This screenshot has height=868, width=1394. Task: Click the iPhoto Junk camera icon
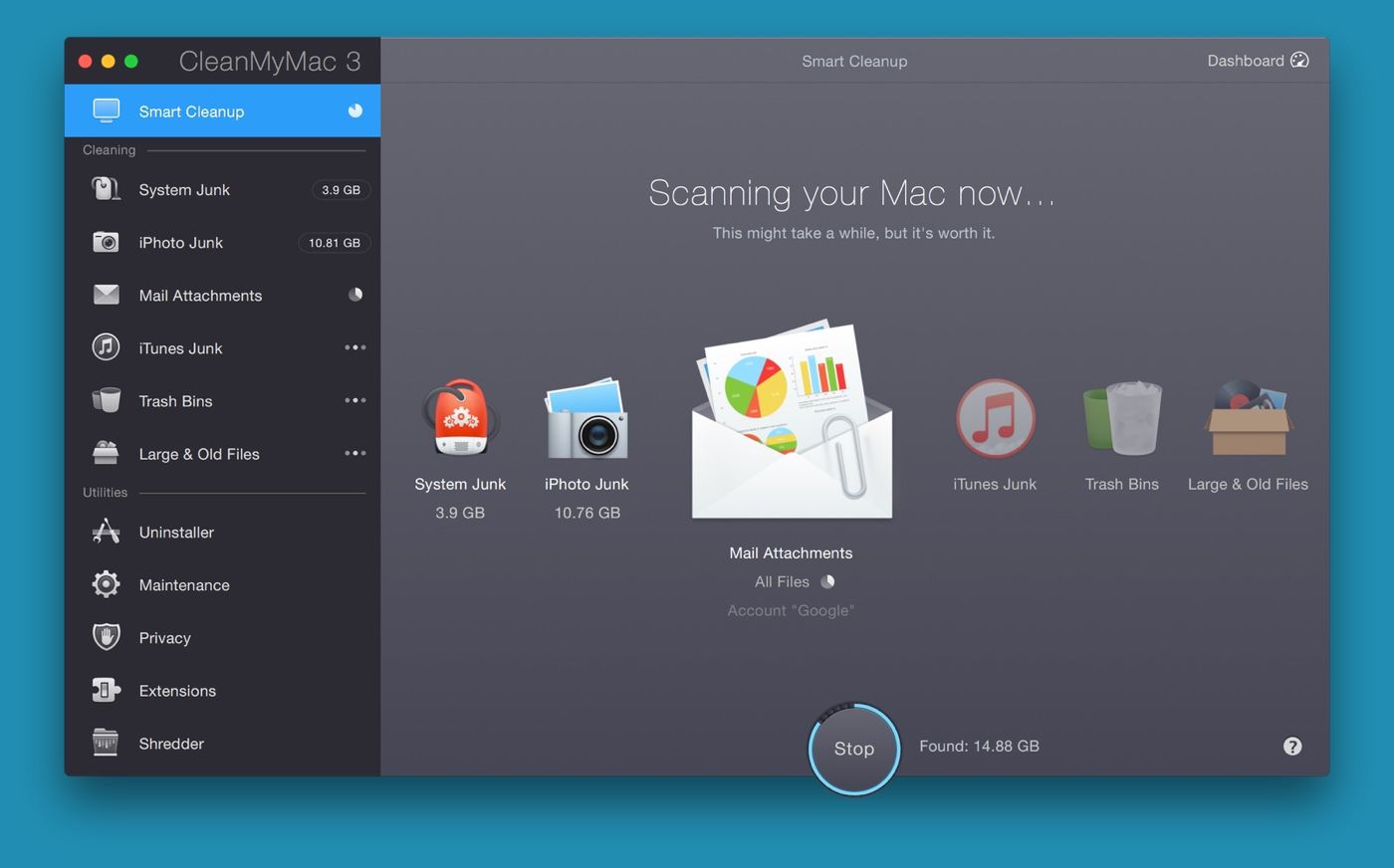click(x=586, y=419)
